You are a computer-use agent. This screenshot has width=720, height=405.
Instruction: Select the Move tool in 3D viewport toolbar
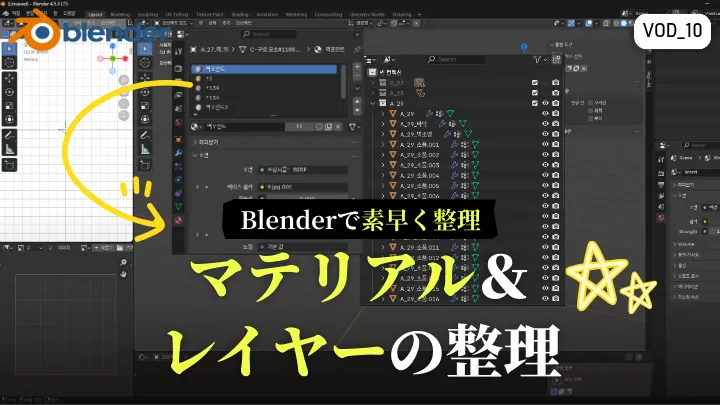(x=145, y=78)
